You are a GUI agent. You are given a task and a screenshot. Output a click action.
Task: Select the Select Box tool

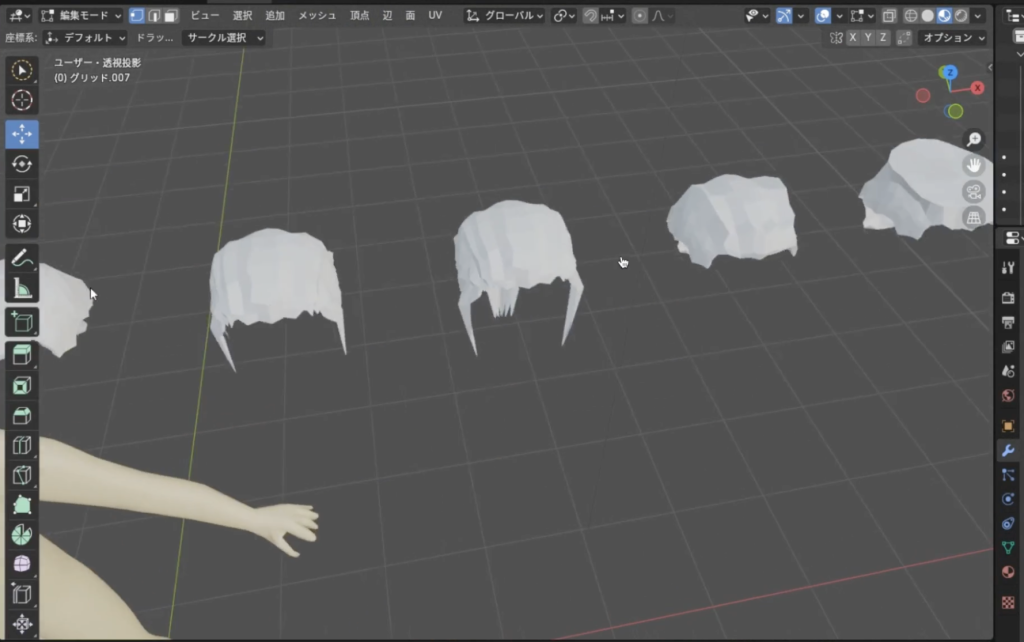click(22, 70)
